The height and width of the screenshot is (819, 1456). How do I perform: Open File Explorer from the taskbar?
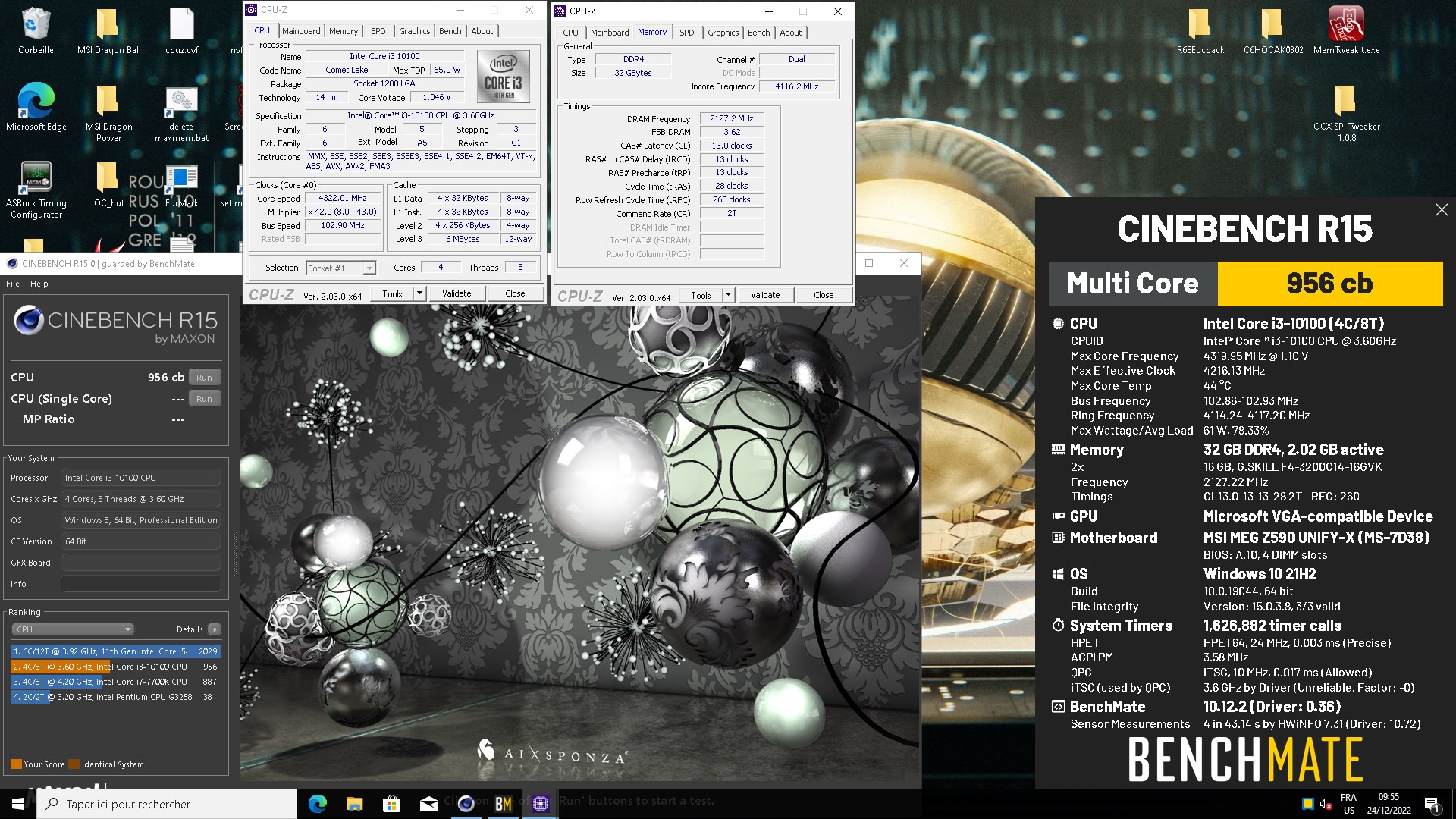[354, 804]
